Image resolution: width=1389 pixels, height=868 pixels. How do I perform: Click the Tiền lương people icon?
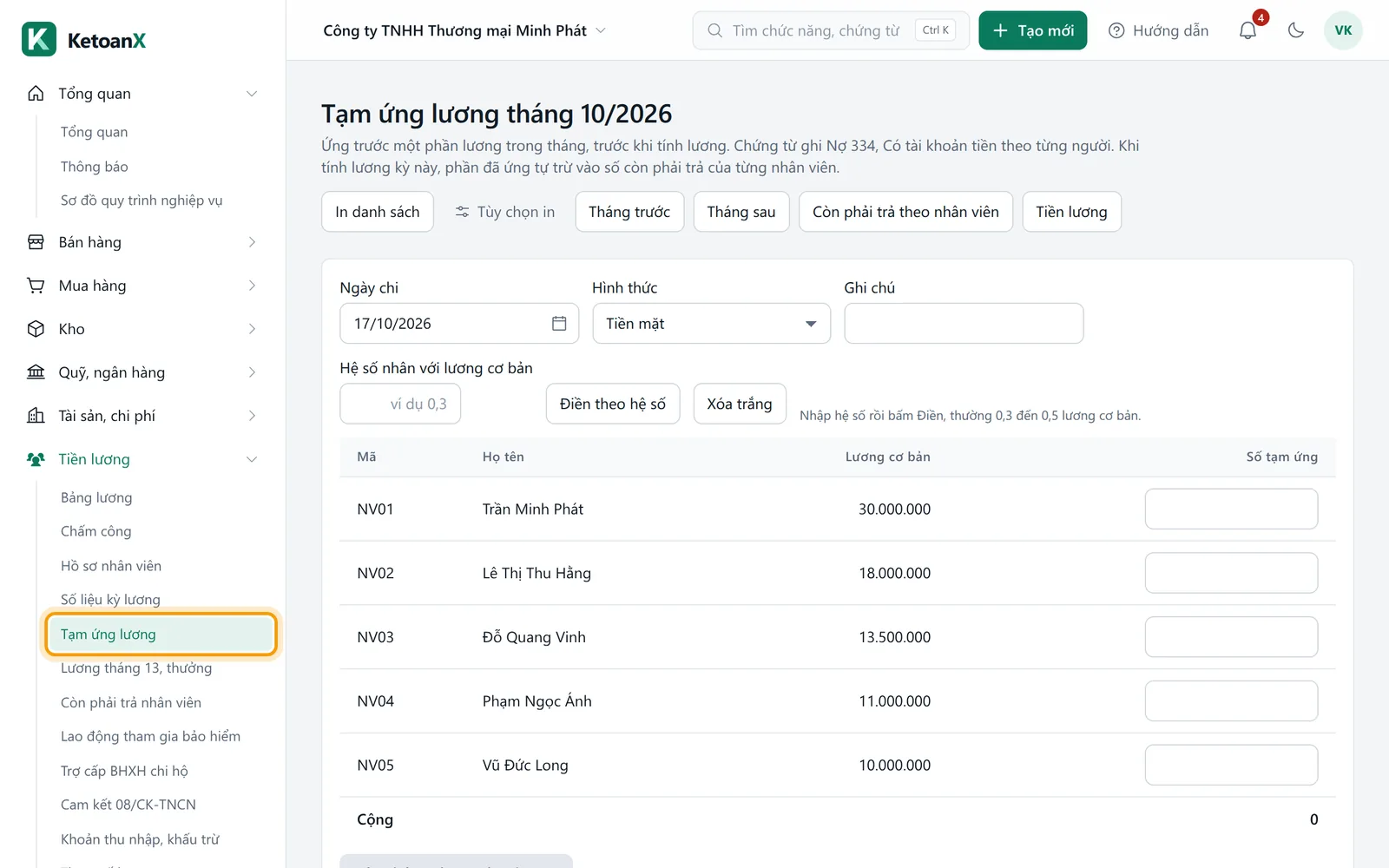36,459
